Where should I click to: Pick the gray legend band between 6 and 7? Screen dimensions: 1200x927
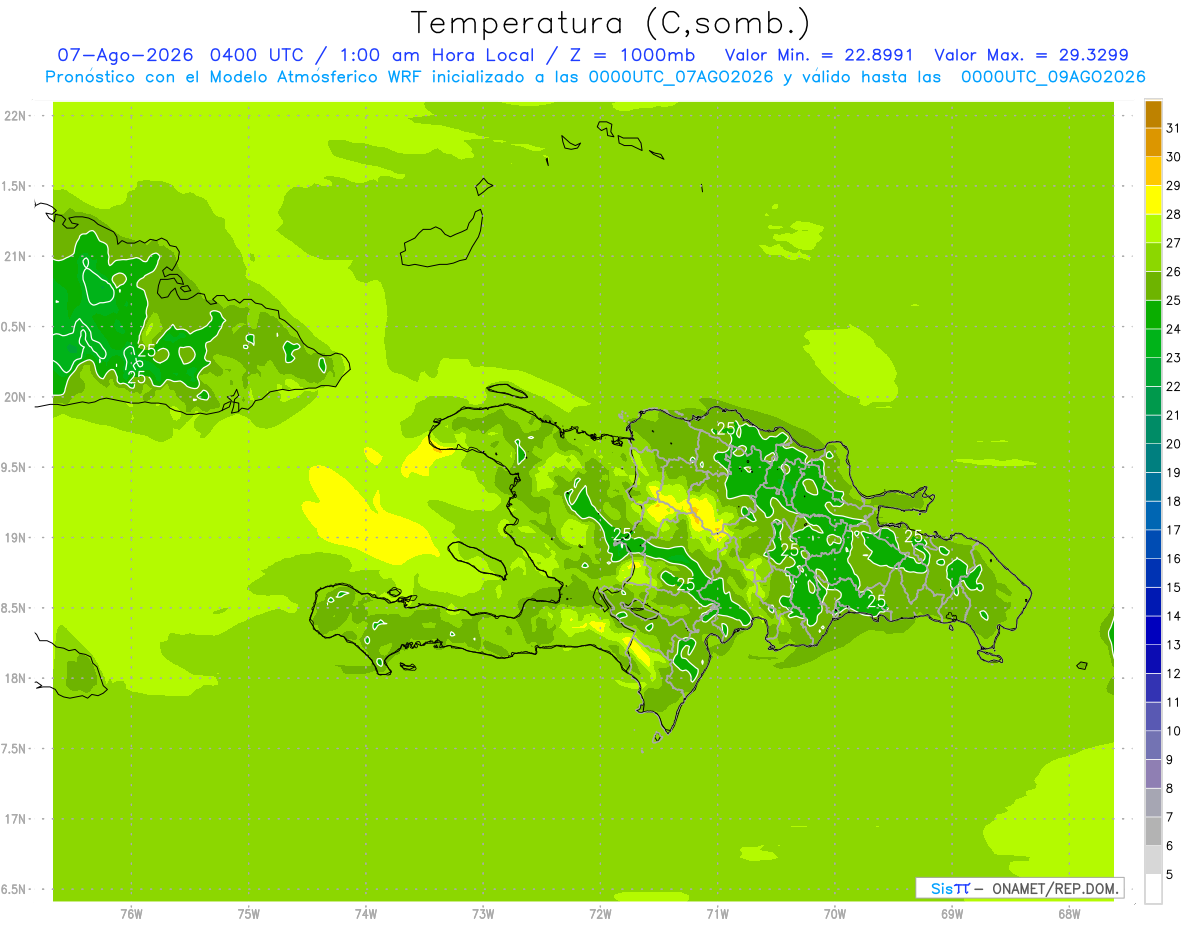1153,831
